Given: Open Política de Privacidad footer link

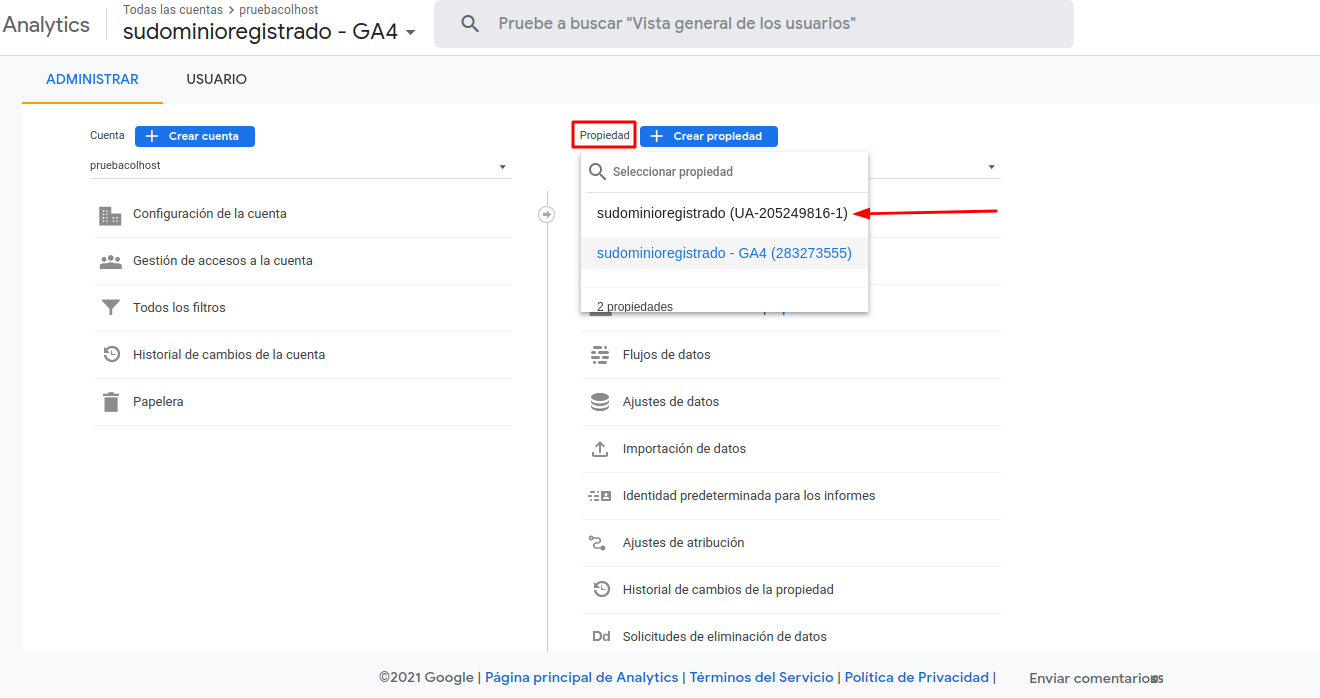Looking at the screenshot, I should (x=917, y=677).
